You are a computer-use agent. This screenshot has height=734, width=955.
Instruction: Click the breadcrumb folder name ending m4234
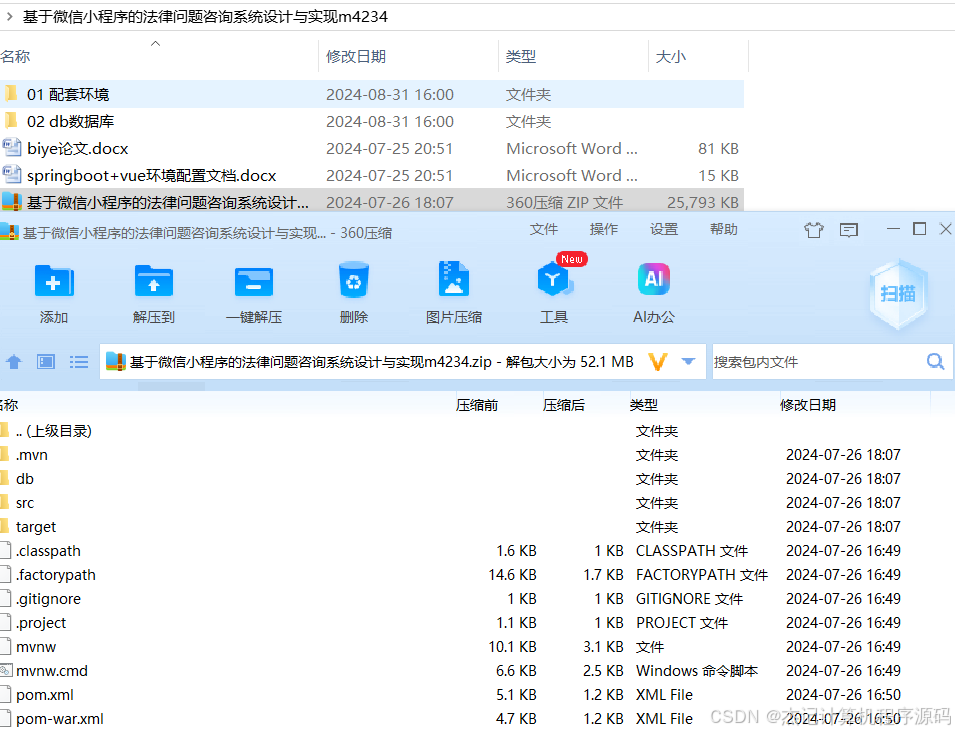click(x=205, y=16)
